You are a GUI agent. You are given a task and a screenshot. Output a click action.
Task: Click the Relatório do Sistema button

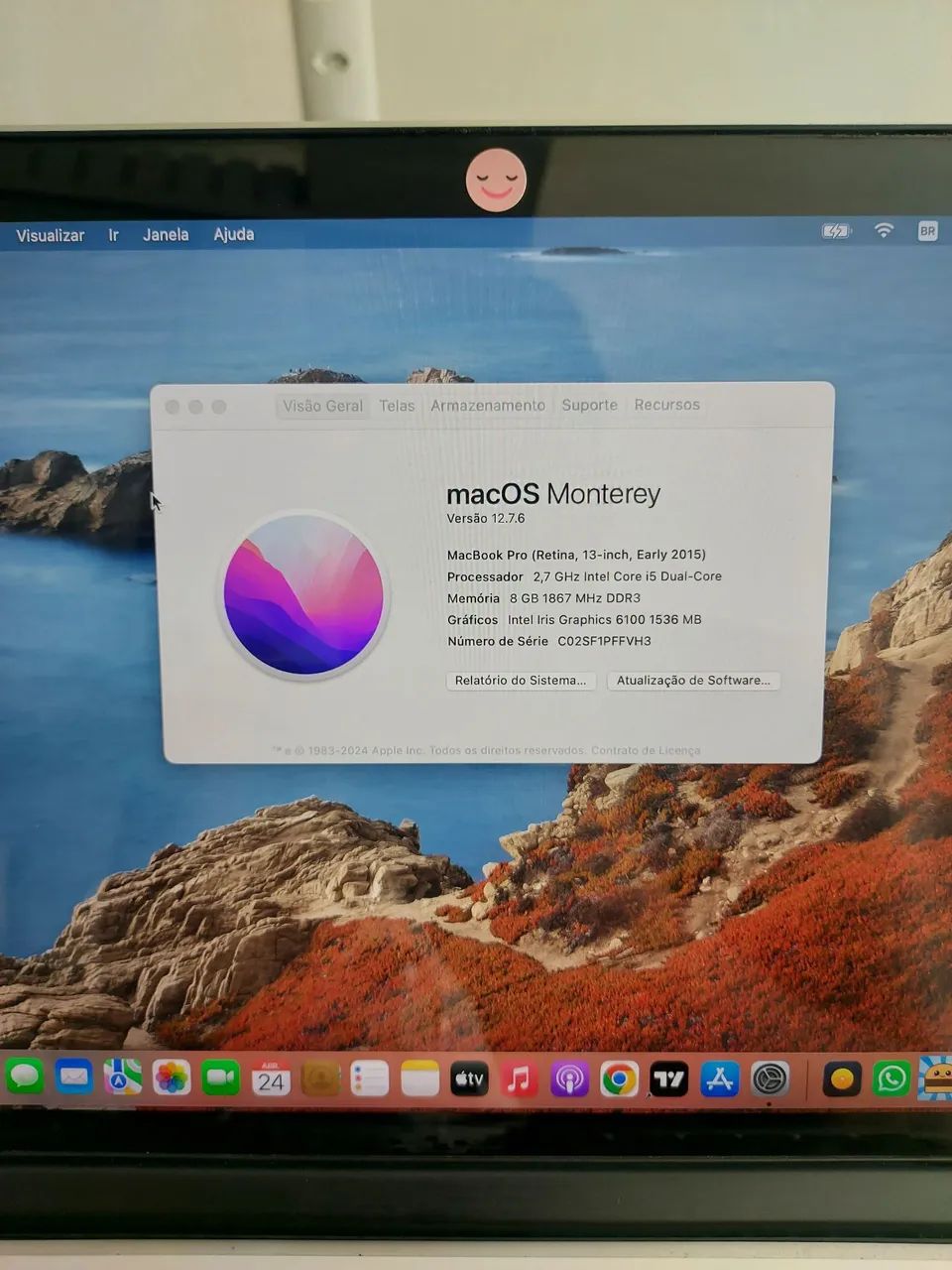(521, 681)
